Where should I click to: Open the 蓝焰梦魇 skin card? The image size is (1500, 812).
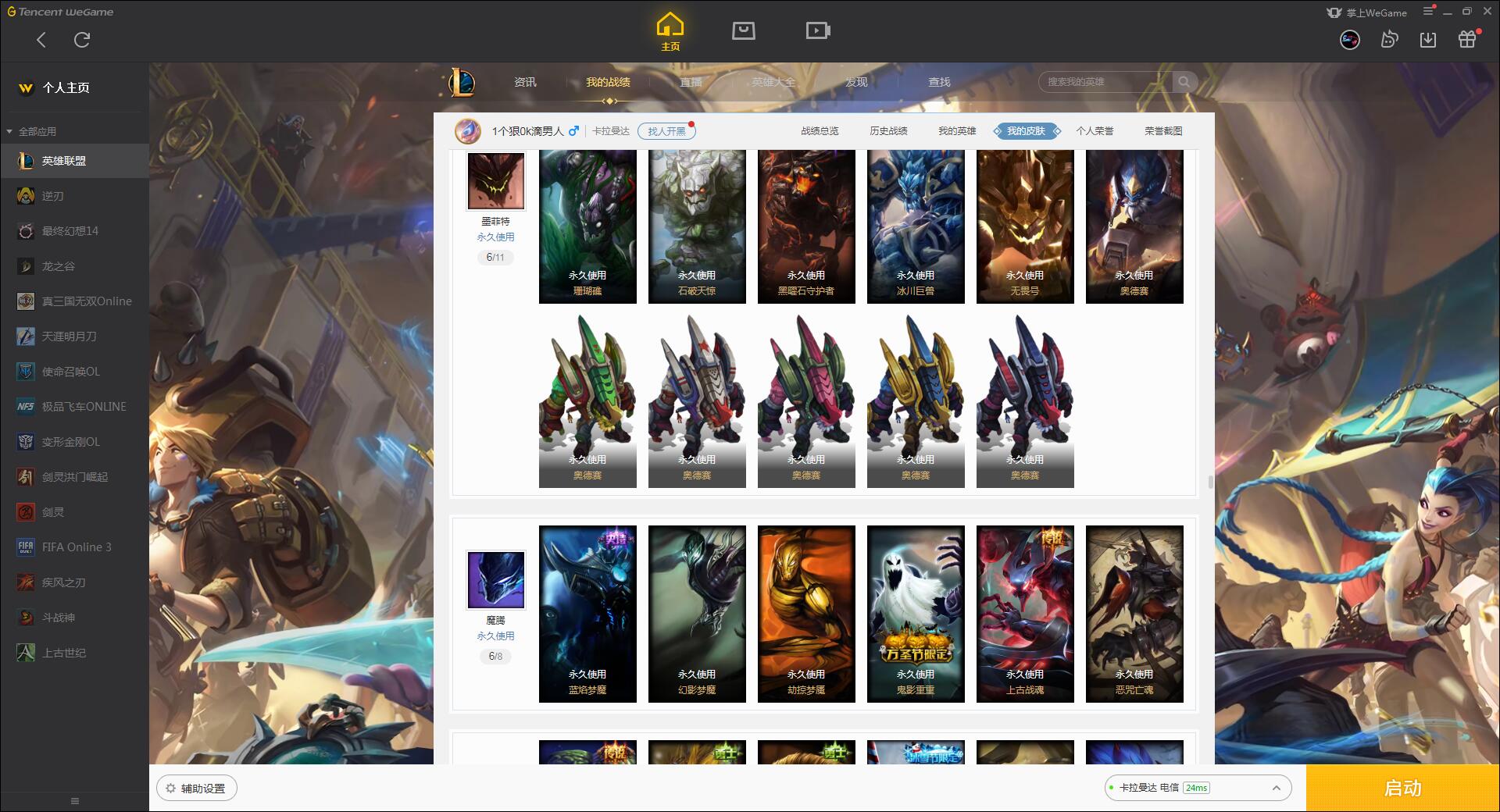(587, 614)
